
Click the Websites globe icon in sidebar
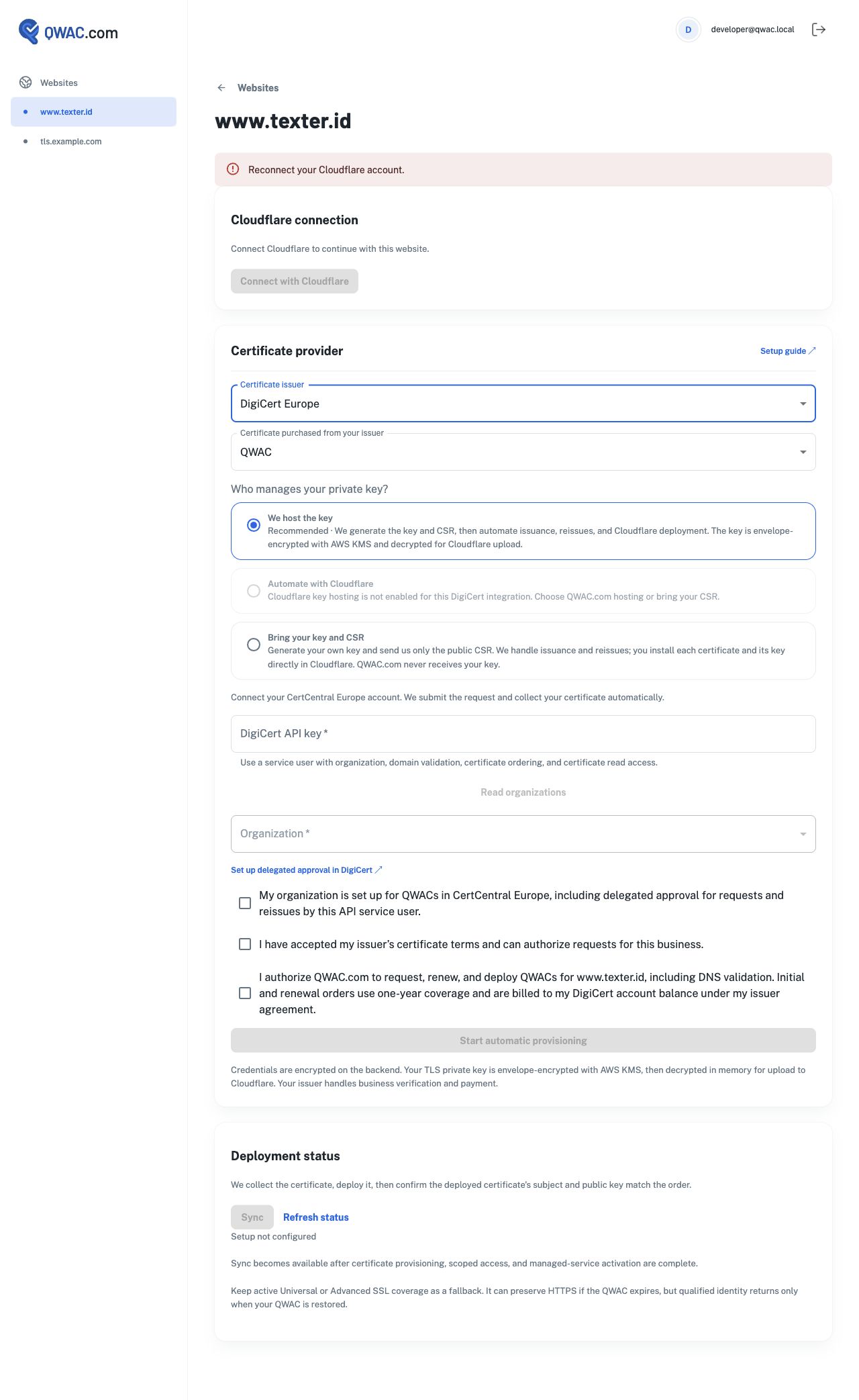point(26,83)
